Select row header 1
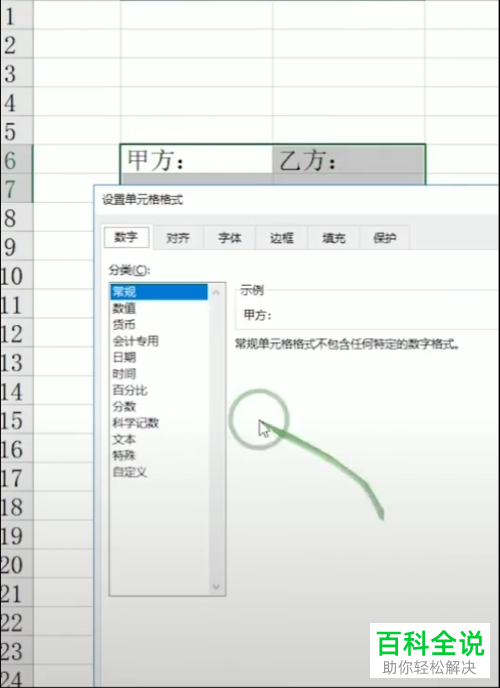Image resolution: width=500 pixels, height=688 pixels. click(x=16, y=16)
